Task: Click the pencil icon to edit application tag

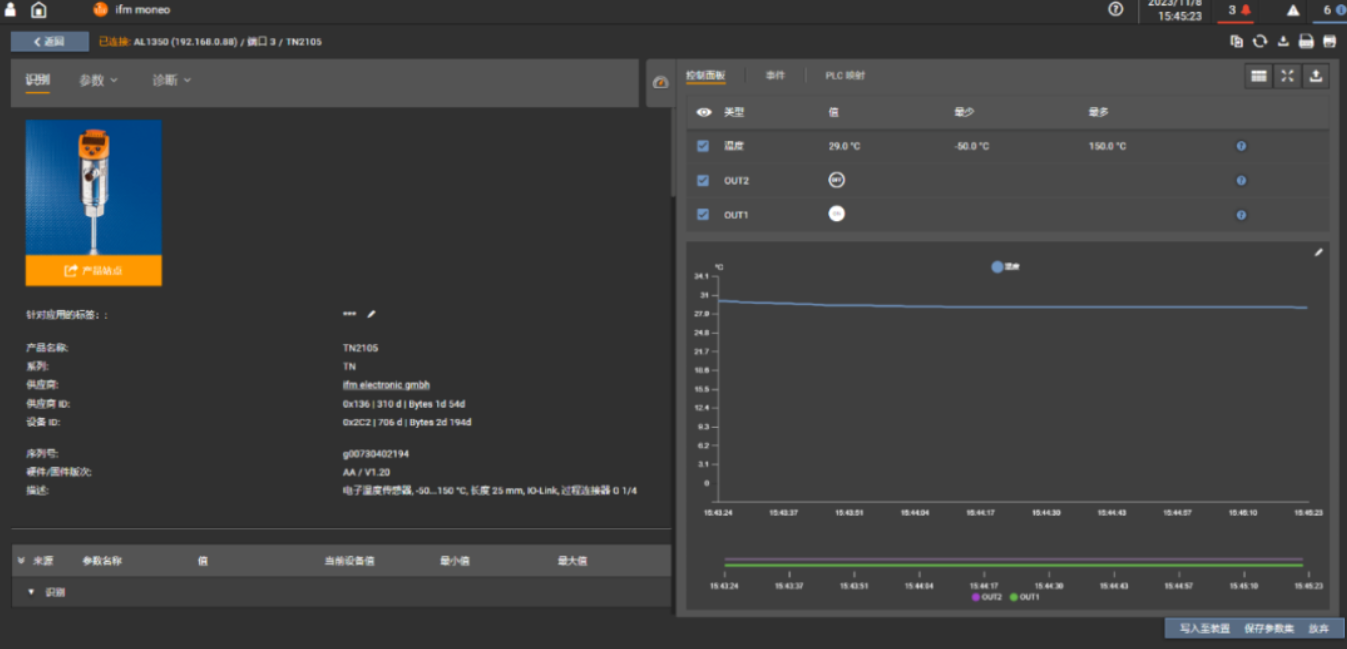Action: (x=372, y=314)
